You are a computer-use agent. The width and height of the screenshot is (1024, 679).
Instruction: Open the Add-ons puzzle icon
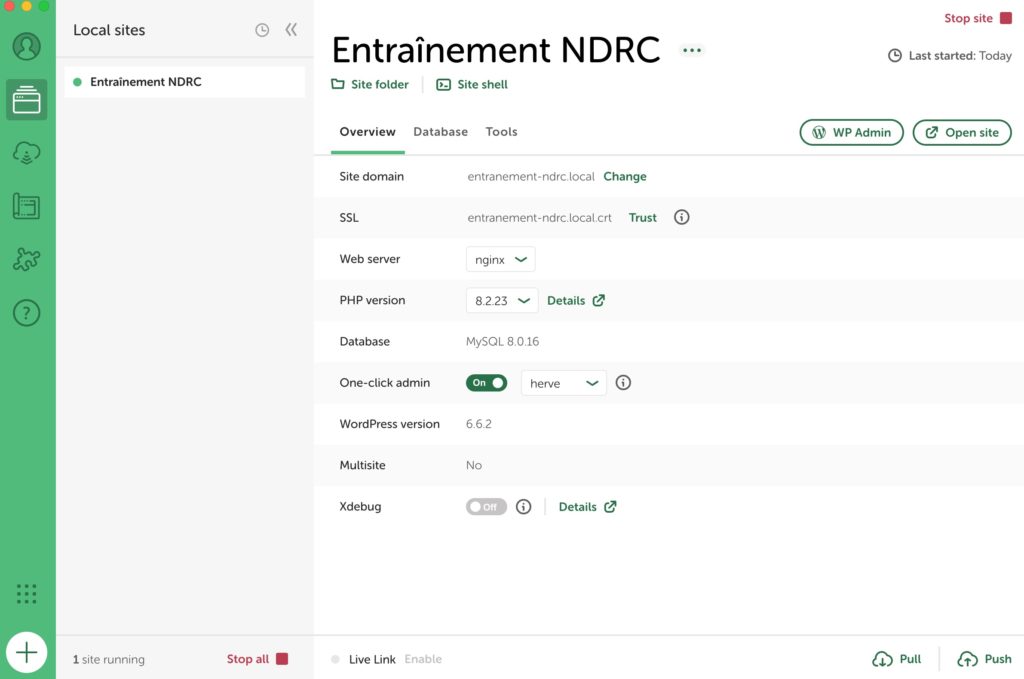tap(27, 259)
